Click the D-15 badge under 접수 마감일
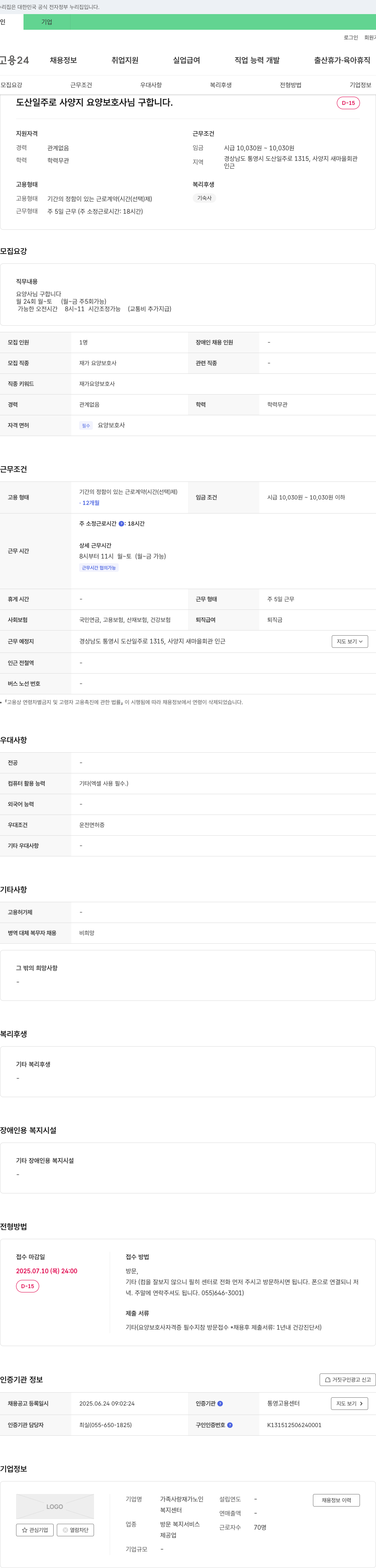The image size is (376, 1568). pos(27,1286)
